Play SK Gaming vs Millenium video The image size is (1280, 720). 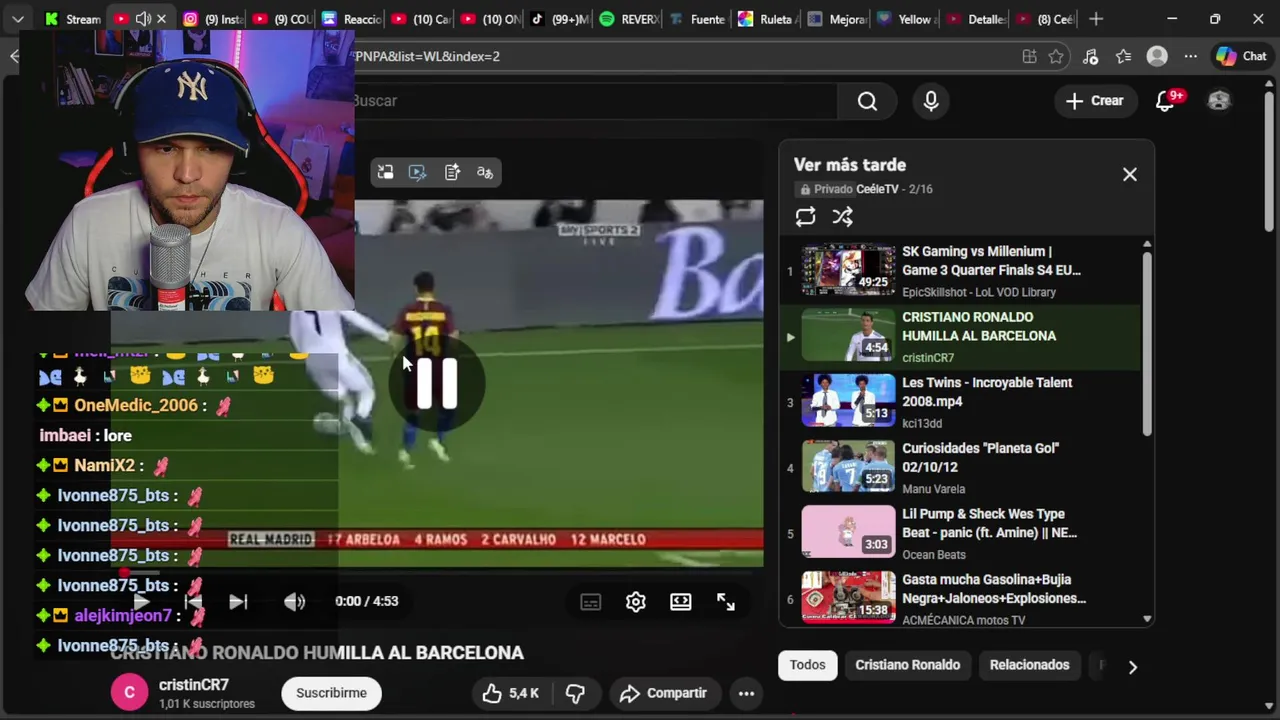tap(961, 271)
